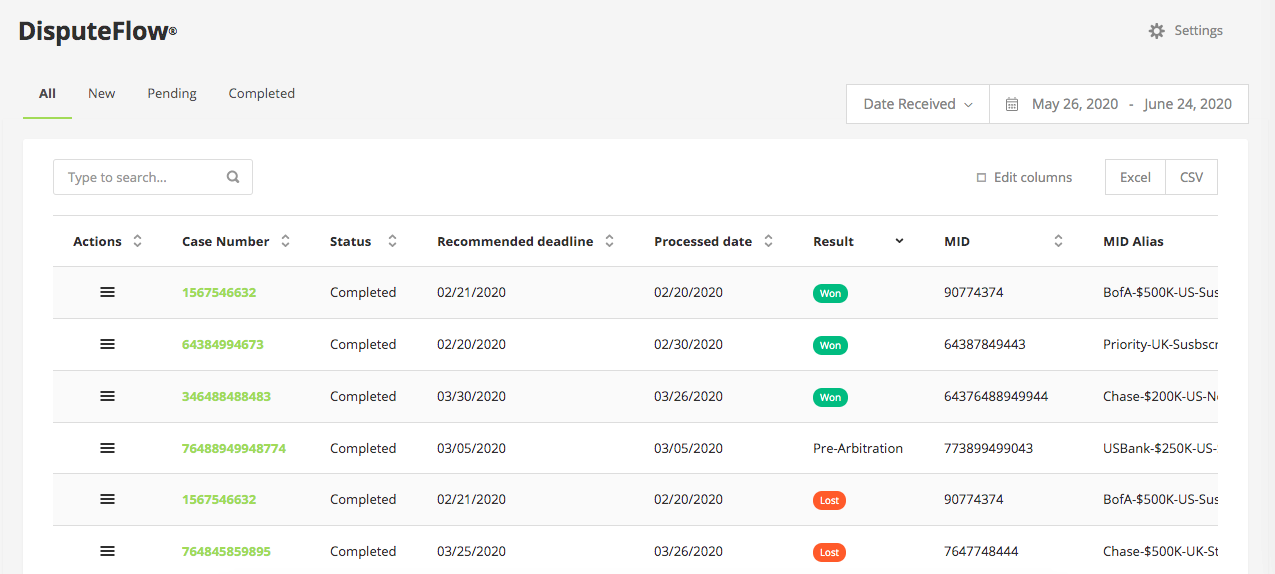Image resolution: width=1275 pixels, height=574 pixels.
Task: Click the Priority-UK alias cell
Action: click(x=1160, y=344)
